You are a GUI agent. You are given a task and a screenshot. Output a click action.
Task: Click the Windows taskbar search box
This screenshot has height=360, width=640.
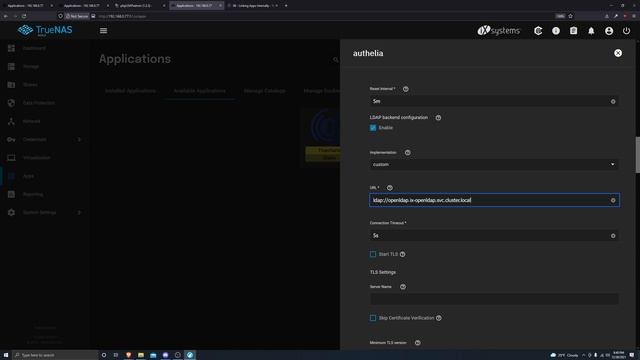tap(56, 355)
